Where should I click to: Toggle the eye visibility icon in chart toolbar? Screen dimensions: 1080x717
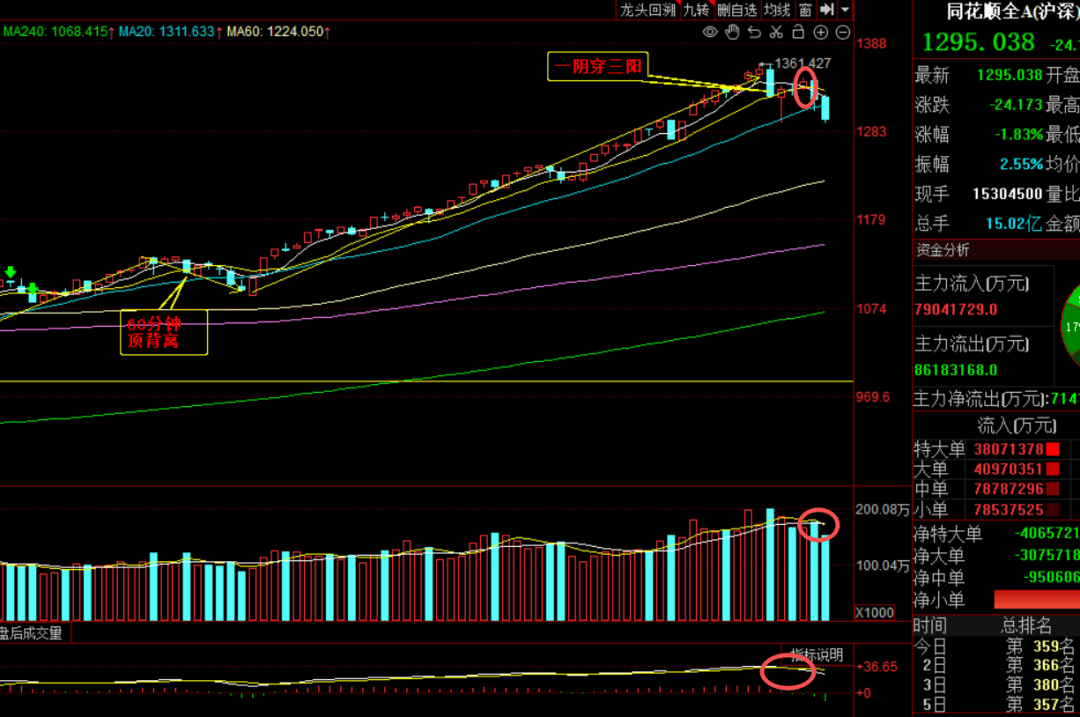710,33
